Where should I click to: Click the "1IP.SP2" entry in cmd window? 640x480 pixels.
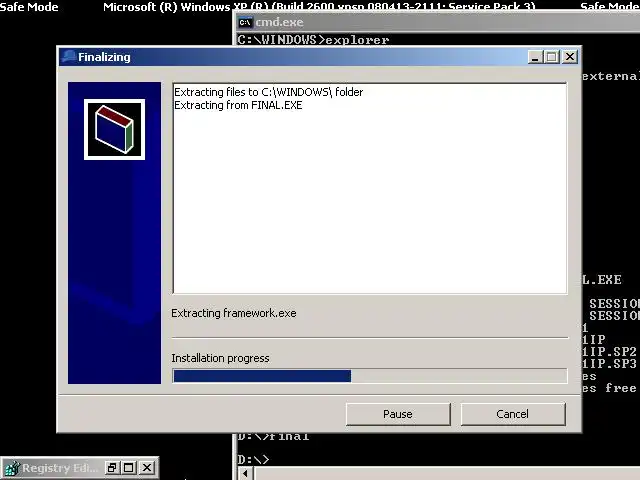[x=609, y=351]
